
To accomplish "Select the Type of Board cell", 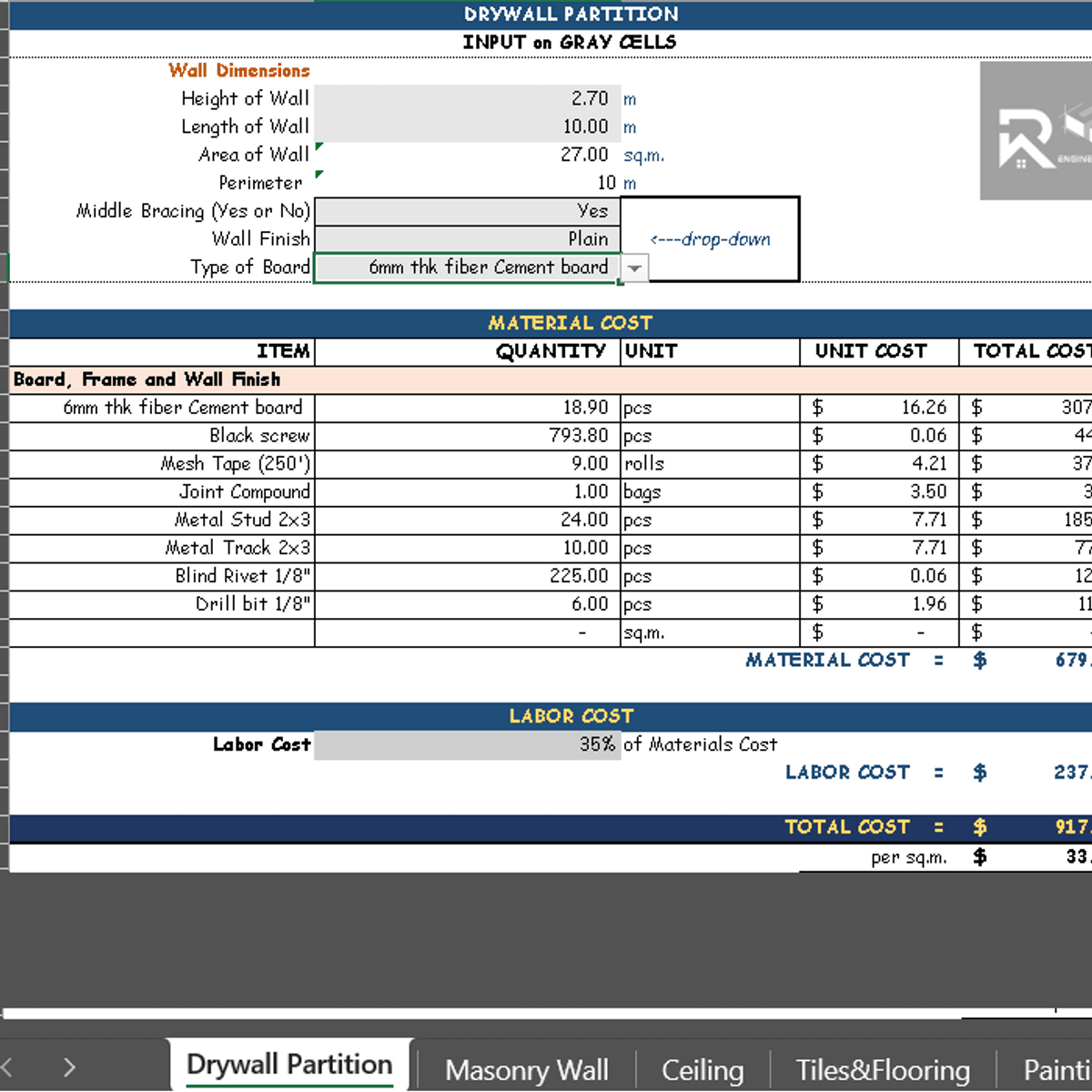I will [467, 268].
